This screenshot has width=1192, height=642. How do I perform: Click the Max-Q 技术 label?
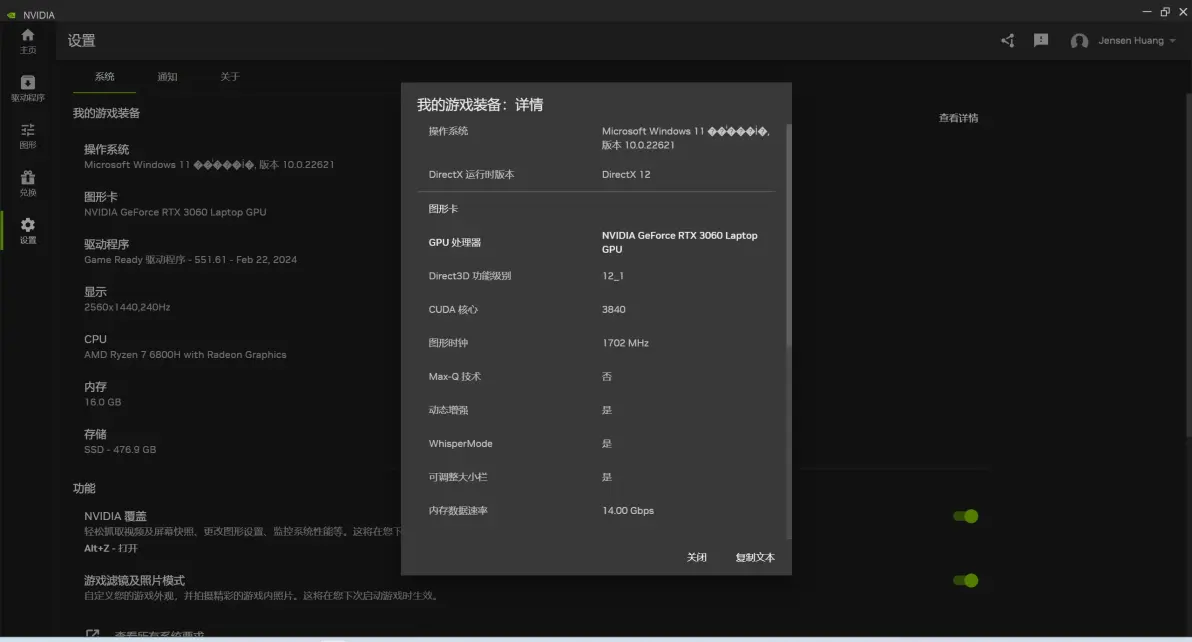click(455, 376)
